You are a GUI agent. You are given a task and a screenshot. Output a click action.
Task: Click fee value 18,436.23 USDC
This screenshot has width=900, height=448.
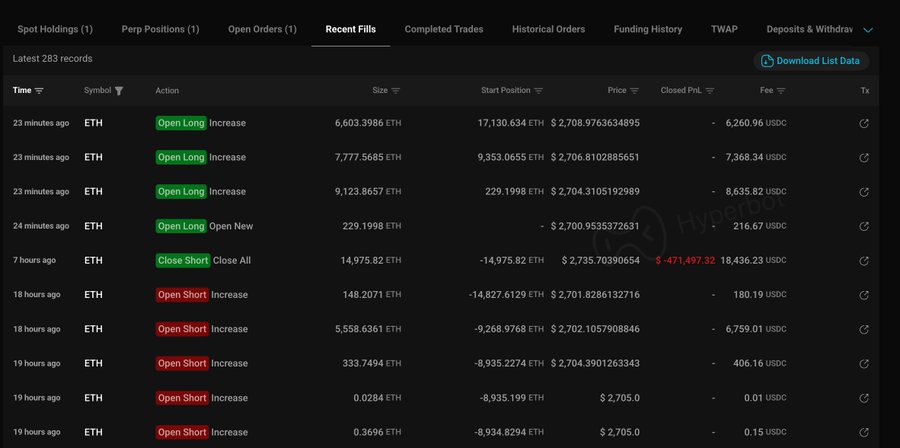753,260
